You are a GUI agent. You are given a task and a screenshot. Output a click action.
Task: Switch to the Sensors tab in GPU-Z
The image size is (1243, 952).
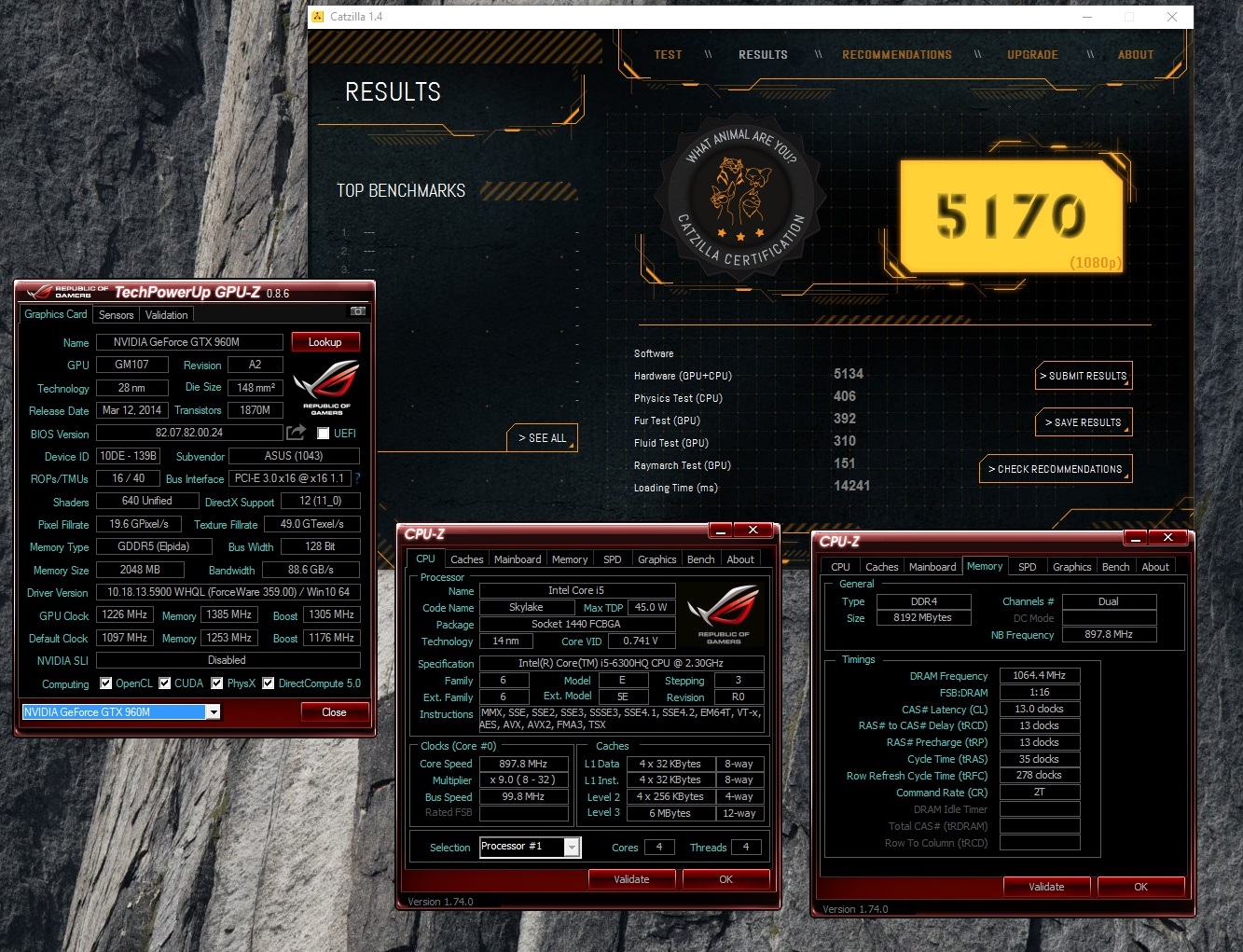(x=117, y=315)
